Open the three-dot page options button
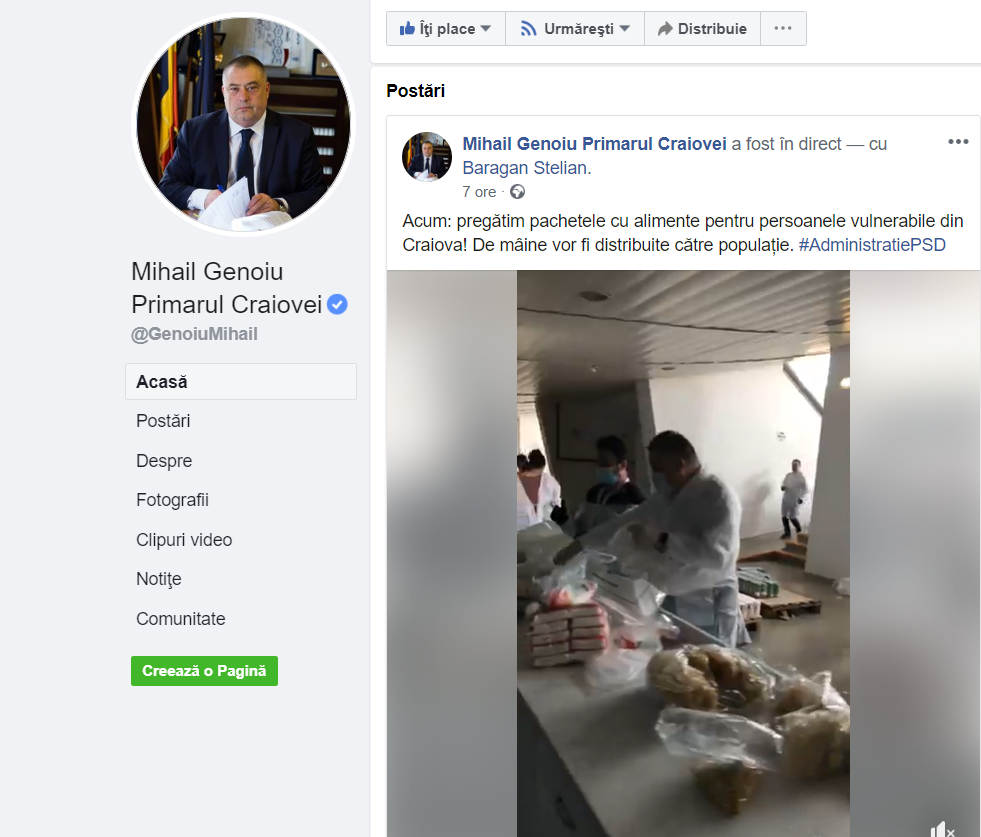The width and height of the screenshot is (981, 837). pos(783,29)
